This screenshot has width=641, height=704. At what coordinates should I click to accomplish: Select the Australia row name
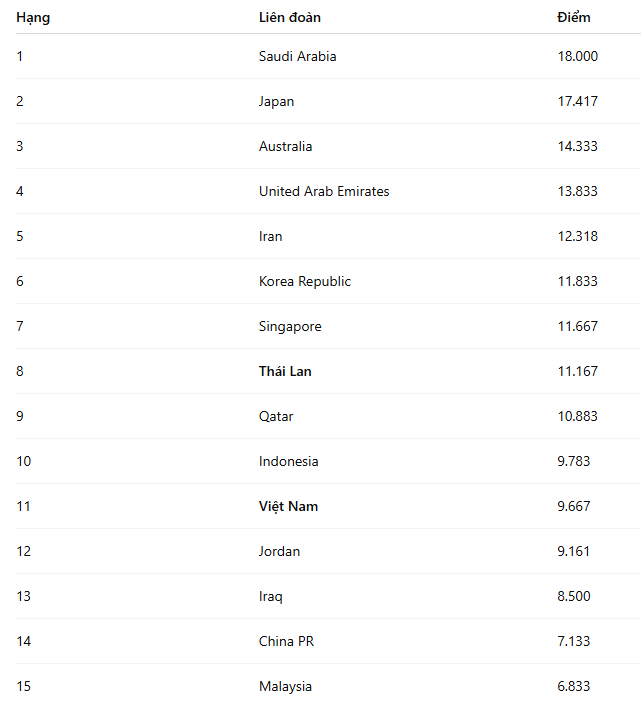point(285,146)
